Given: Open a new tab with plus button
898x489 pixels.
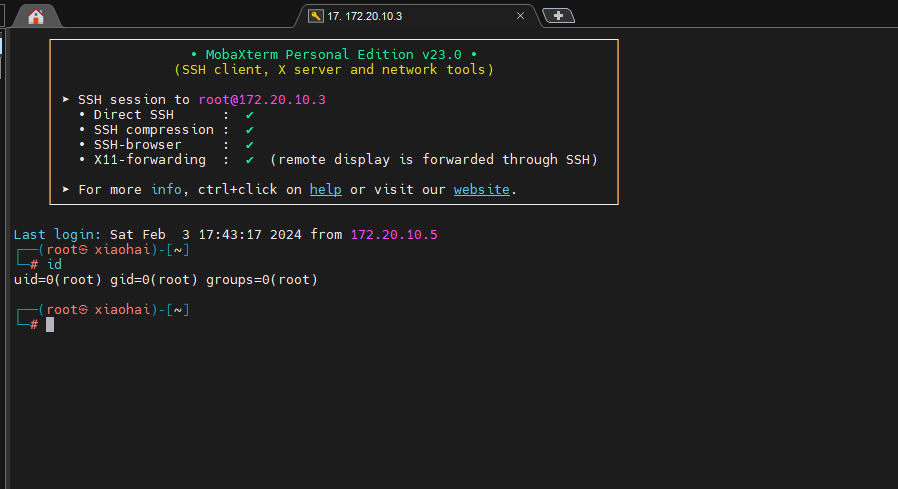Looking at the screenshot, I should point(558,16).
